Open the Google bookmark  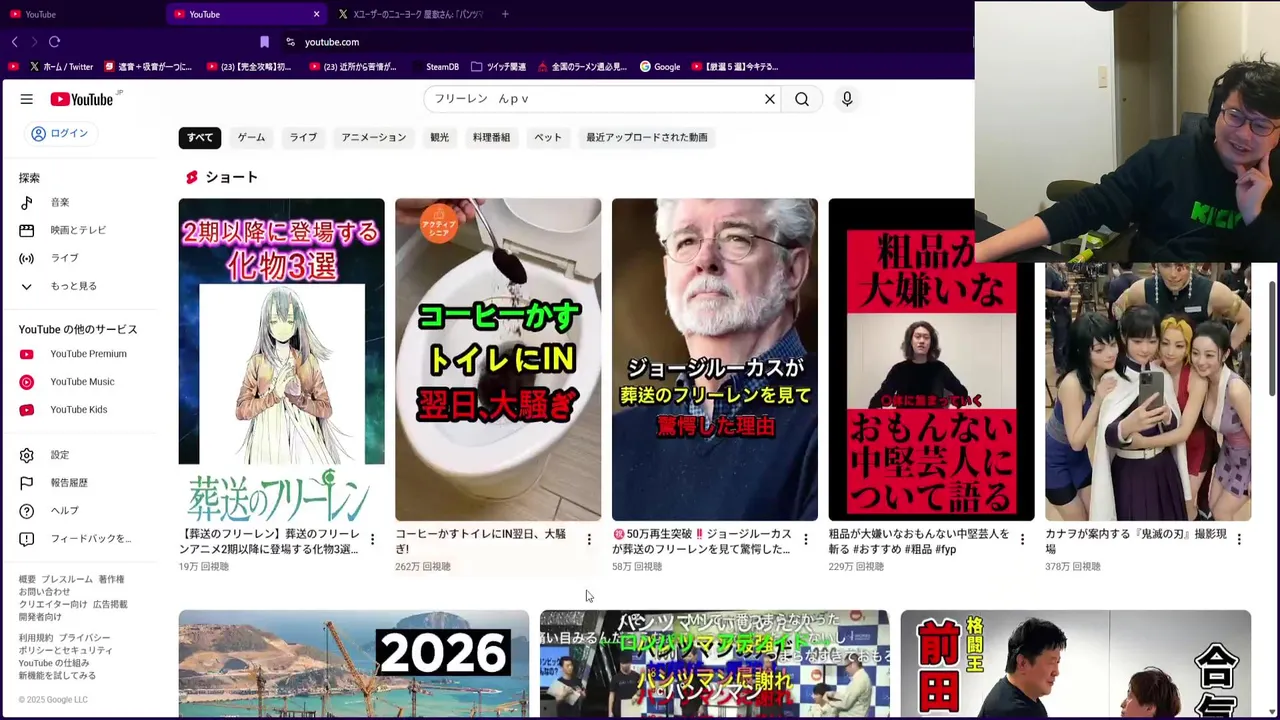tap(660, 67)
